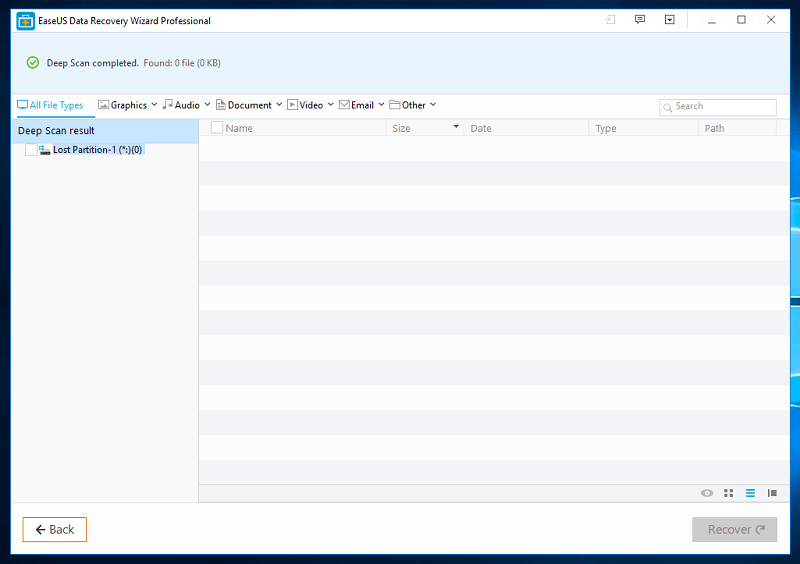The image size is (800, 564).
Task: Switch to list view
Action: pyautogui.click(x=750, y=493)
